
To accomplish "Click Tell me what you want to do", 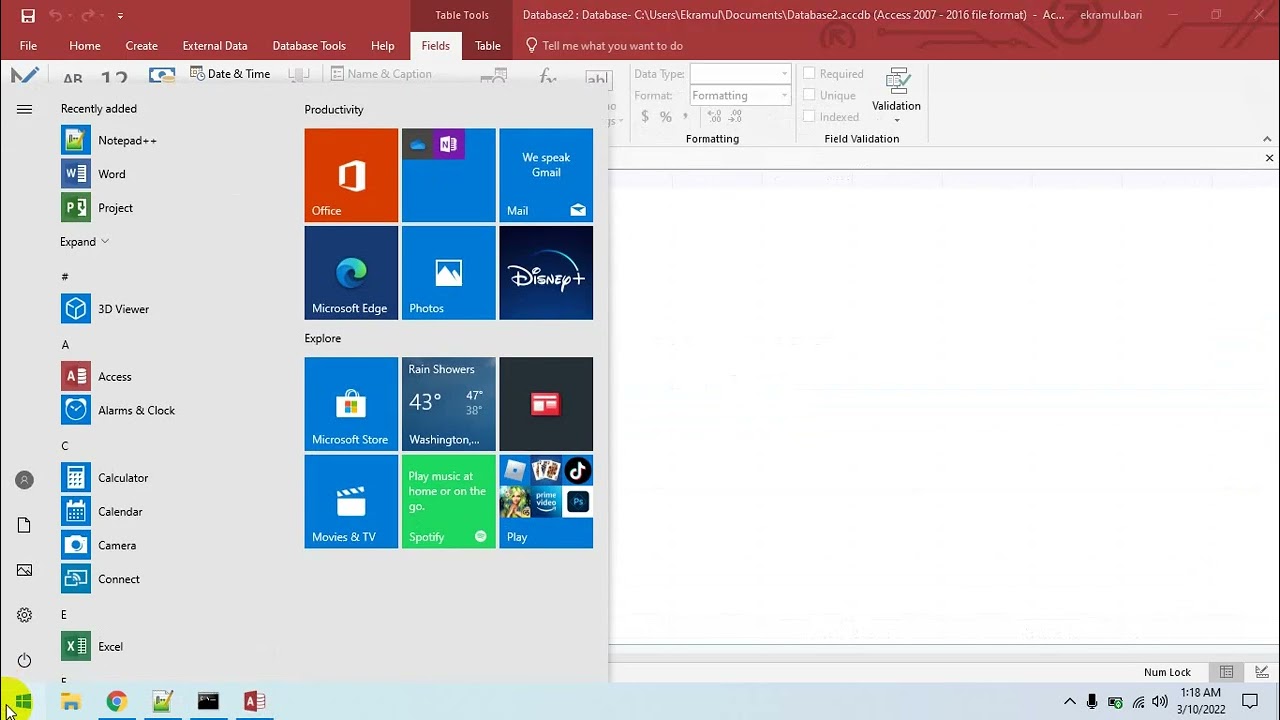I will pyautogui.click(x=604, y=46).
